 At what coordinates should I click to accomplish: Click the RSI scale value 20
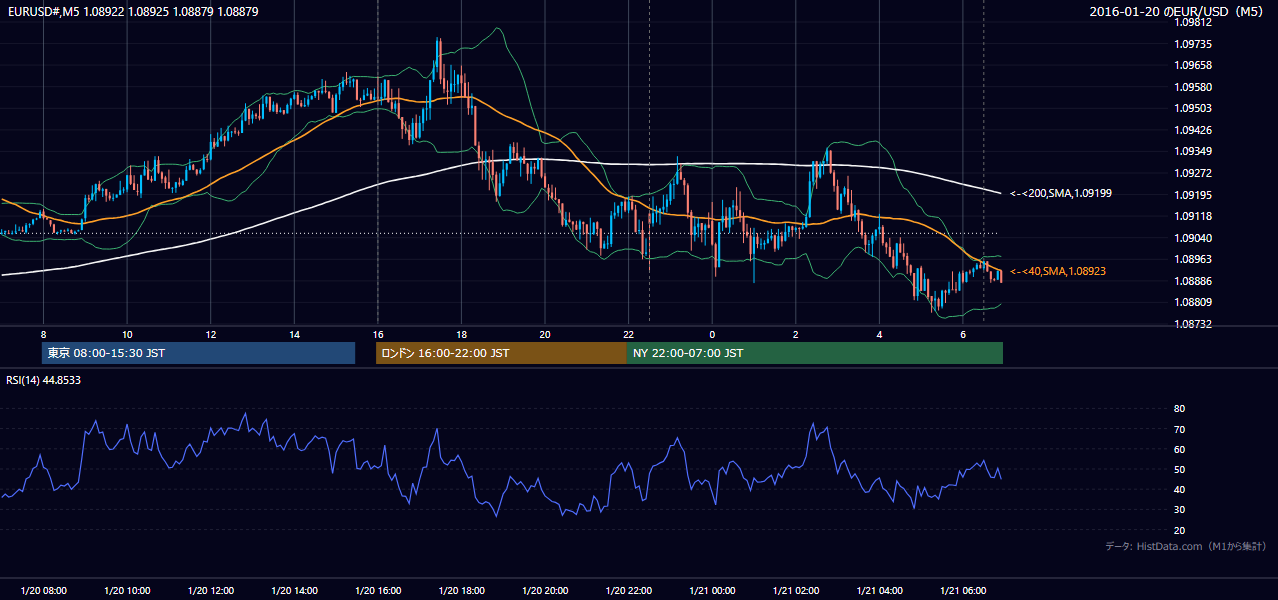tap(1179, 530)
